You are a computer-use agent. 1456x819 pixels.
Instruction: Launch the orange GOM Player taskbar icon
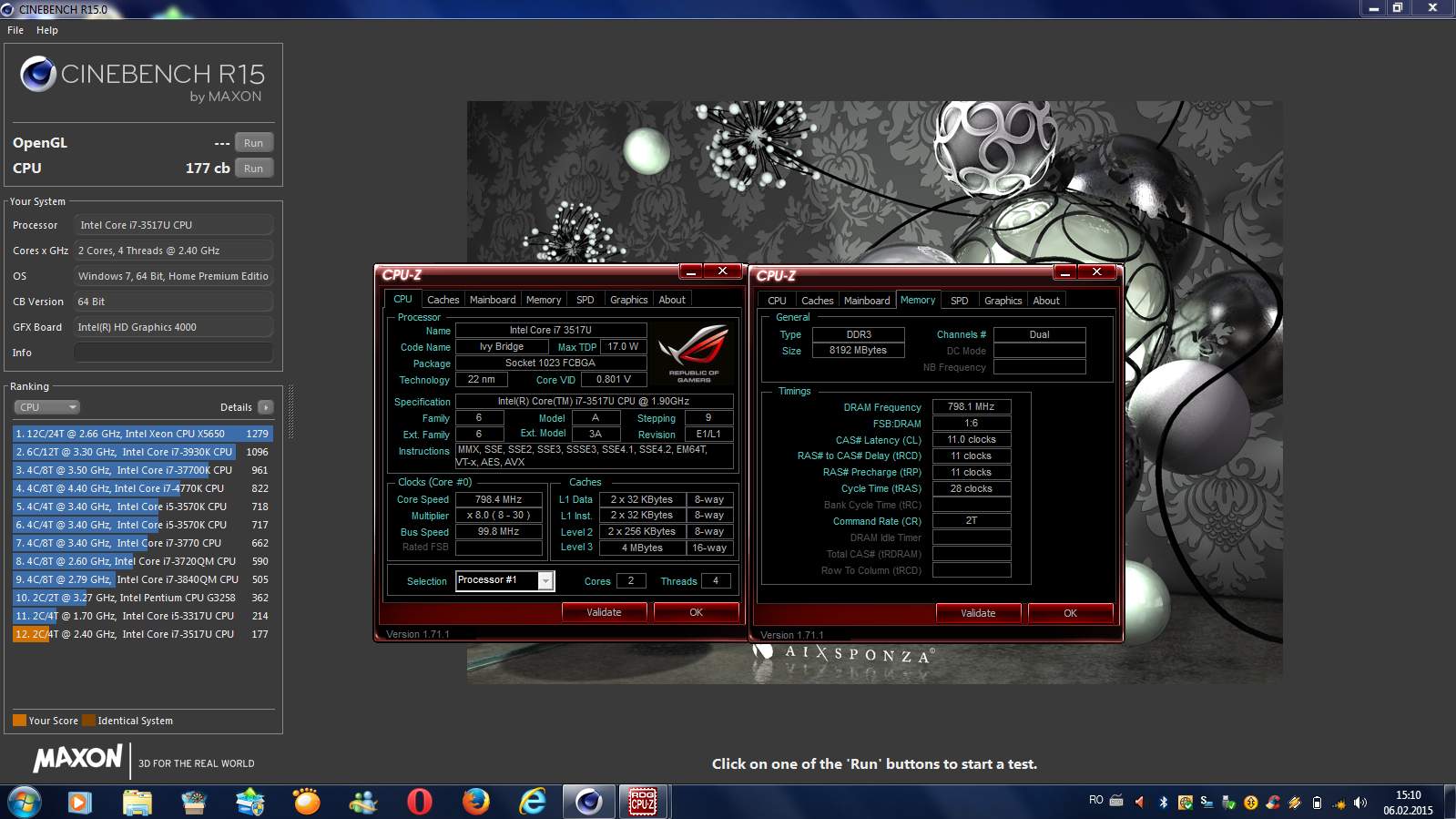coord(307,802)
